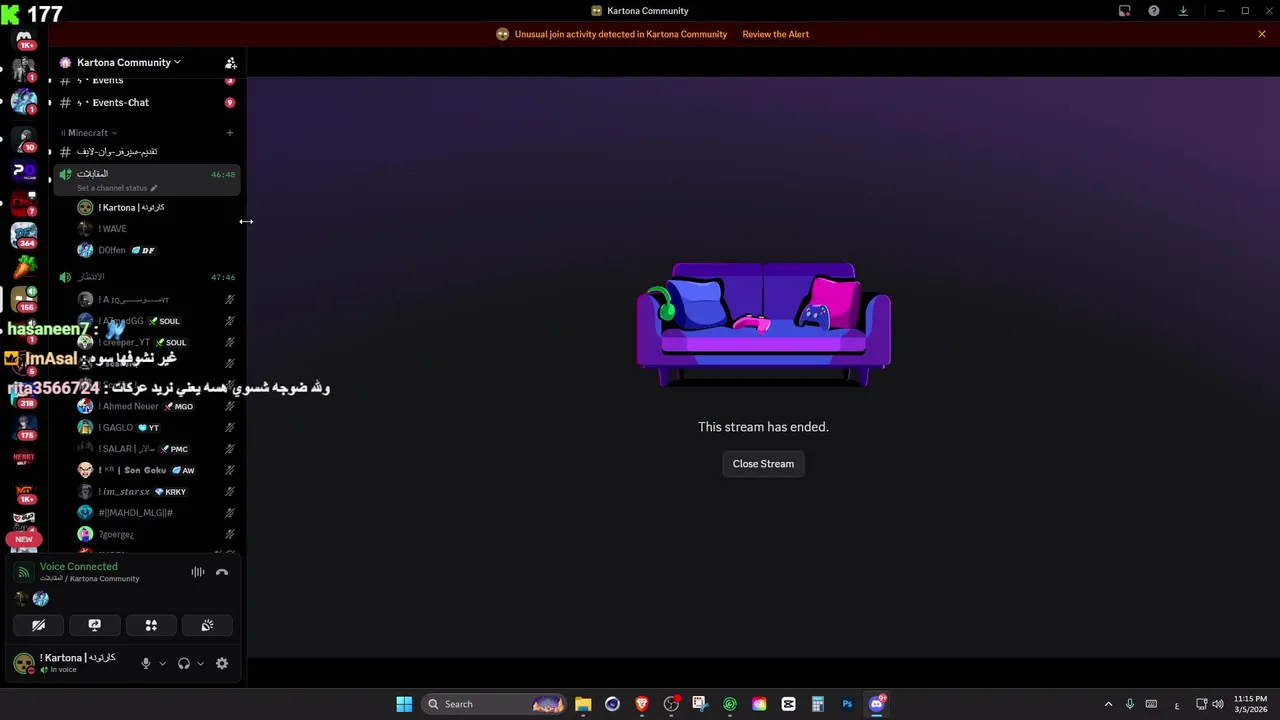Viewport: 1280px width, 720px height.
Task: Open microphone input options chevron
Action: pyautogui.click(x=162, y=663)
